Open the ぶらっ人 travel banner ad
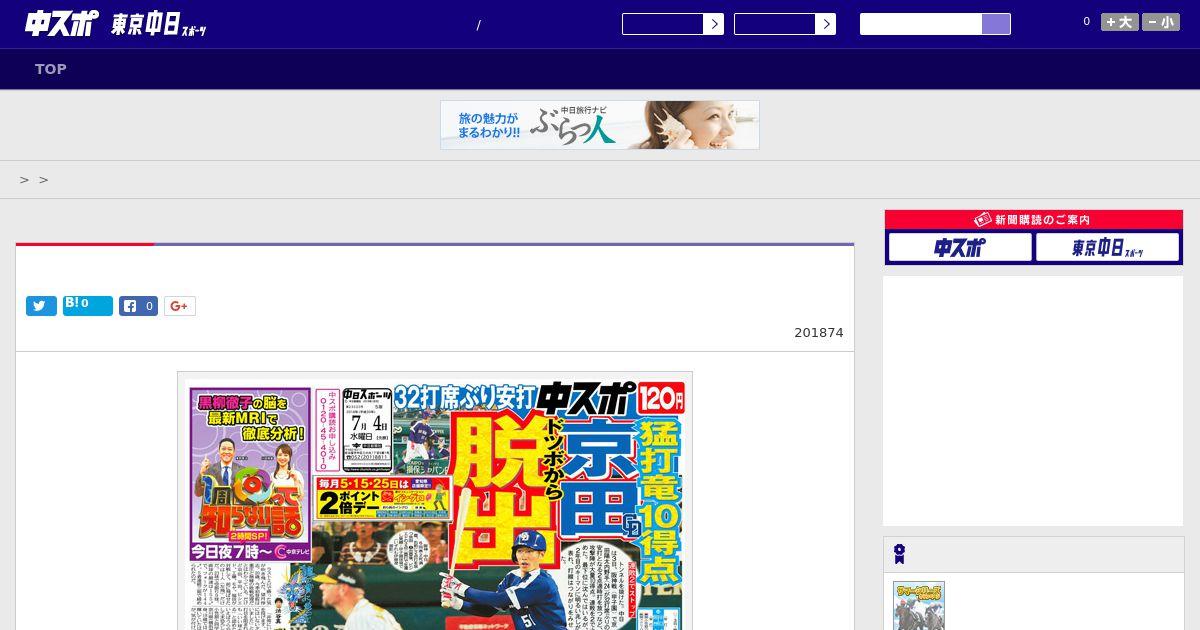Viewport: 1200px width, 630px height. tap(600, 125)
